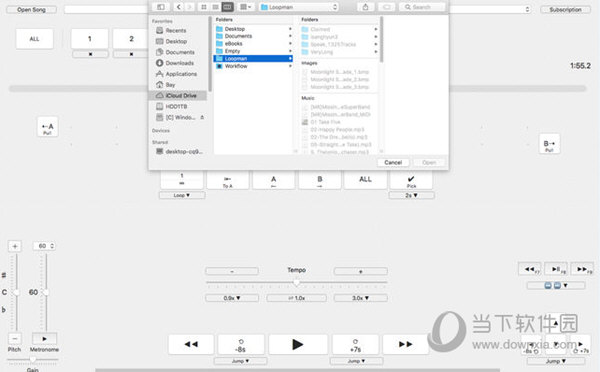Click the small rewind F7 button
The width and height of the screenshot is (600, 372).
530,269
